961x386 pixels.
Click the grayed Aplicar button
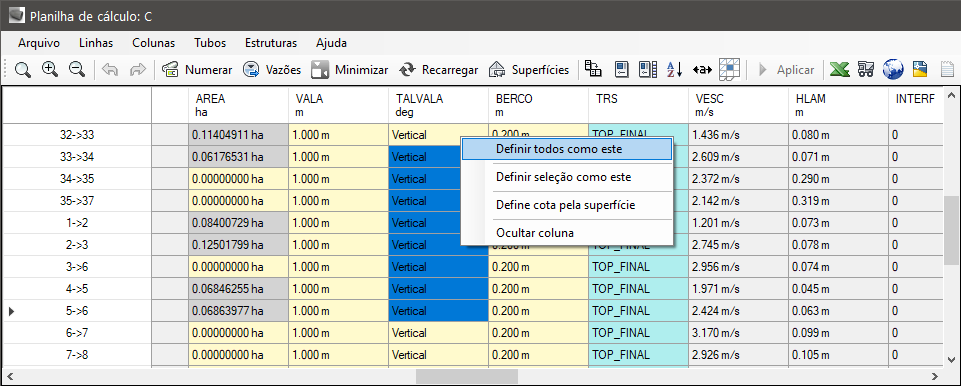click(786, 70)
